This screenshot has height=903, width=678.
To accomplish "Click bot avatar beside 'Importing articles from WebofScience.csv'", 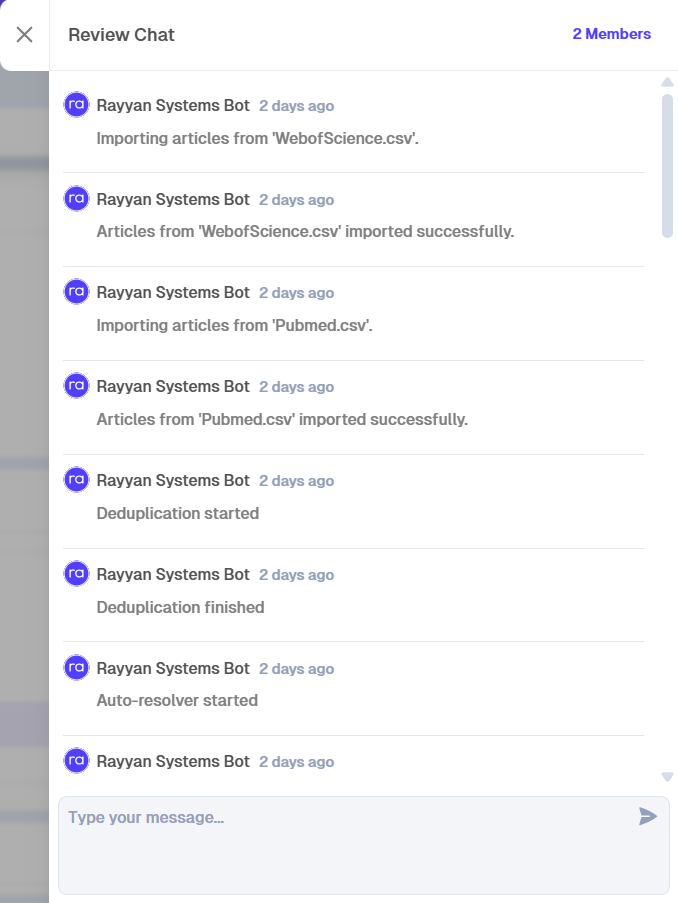I will [76, 105].
